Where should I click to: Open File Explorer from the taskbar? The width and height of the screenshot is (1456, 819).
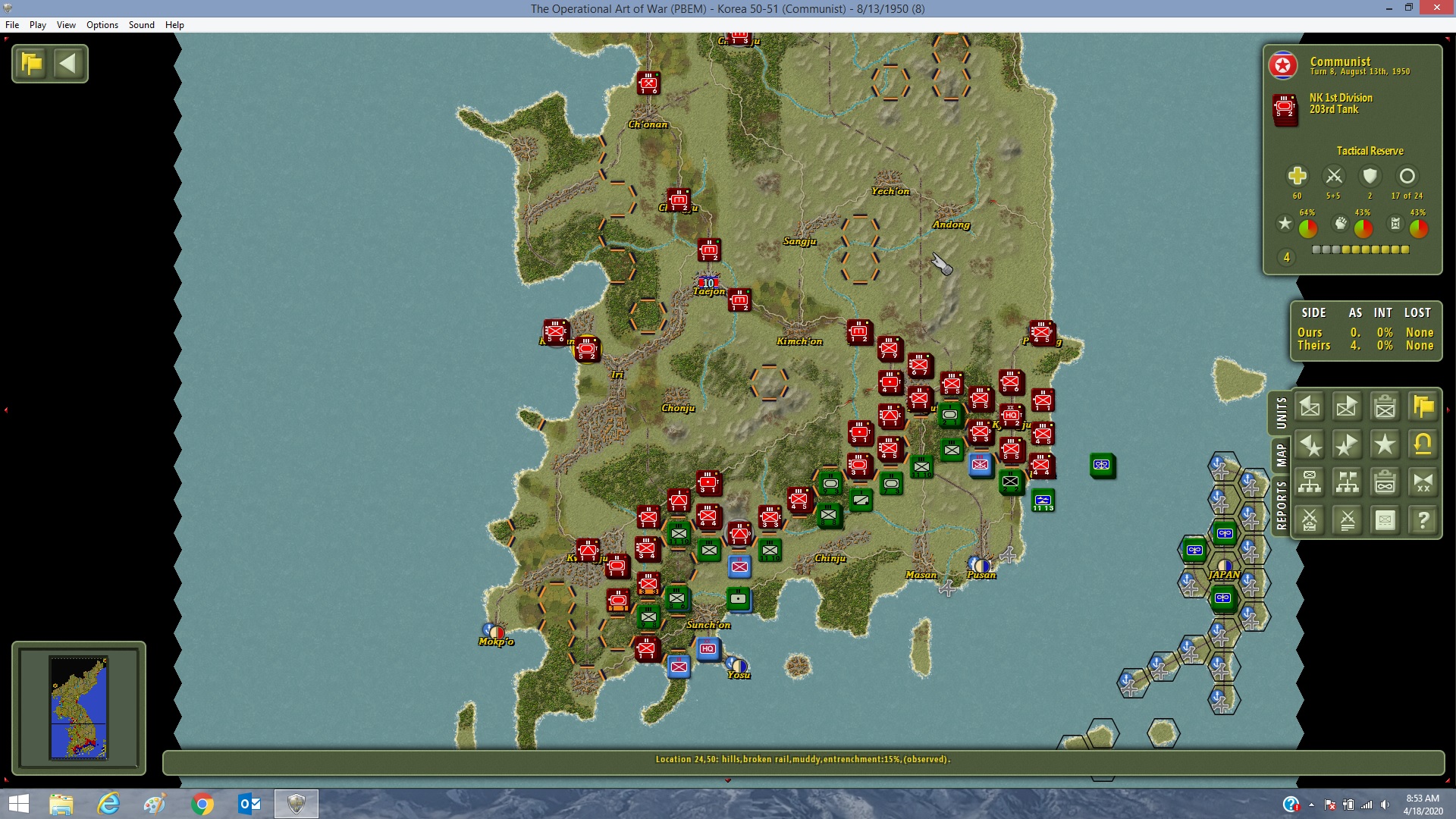61,804
